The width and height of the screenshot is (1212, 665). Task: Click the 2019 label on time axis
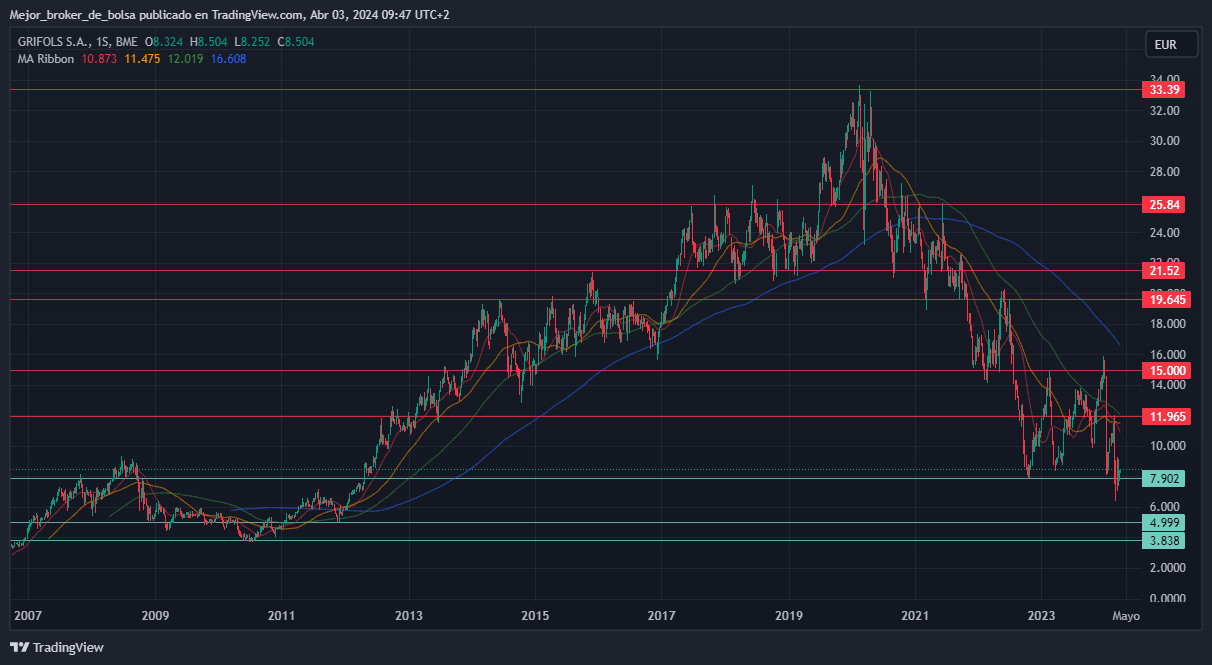coord(789,616)
